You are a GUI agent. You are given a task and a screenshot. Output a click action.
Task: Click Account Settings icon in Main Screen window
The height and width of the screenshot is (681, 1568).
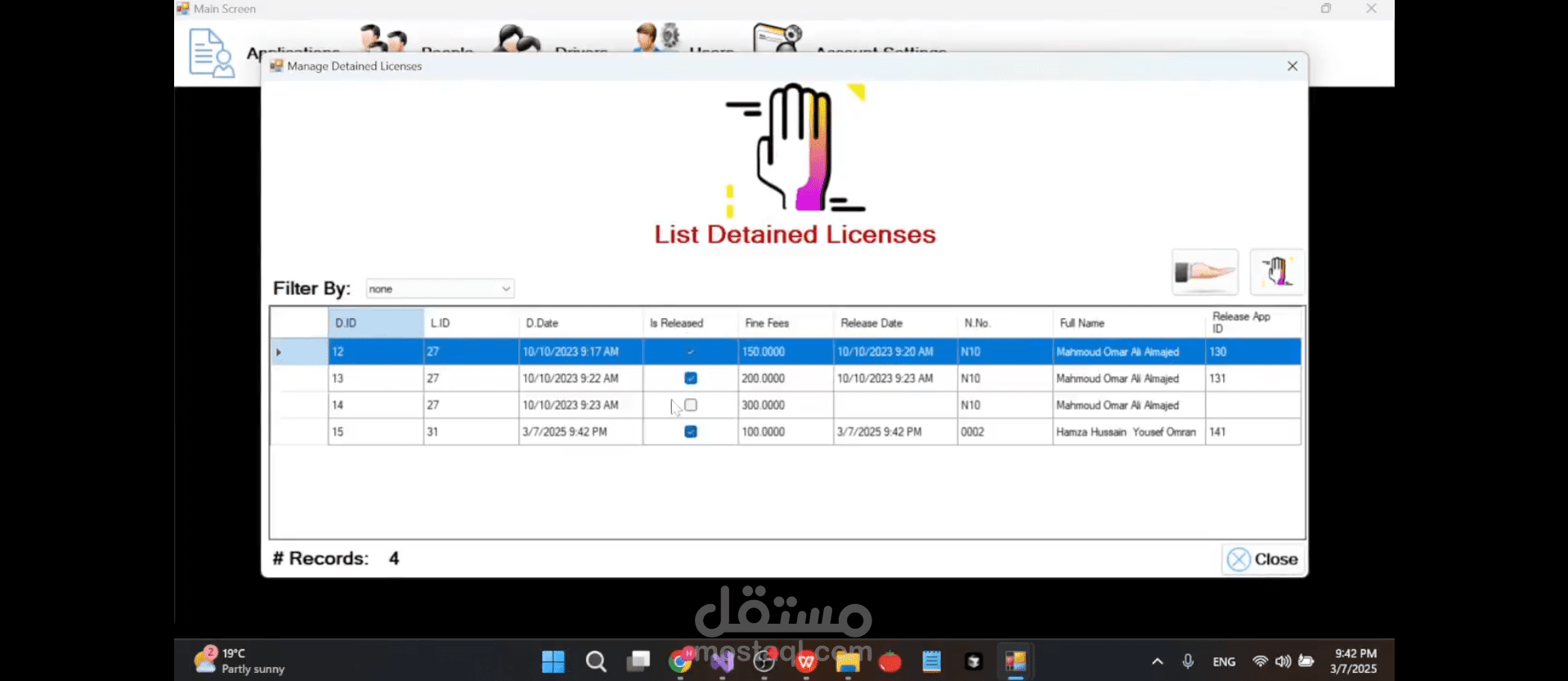coord(777,38)
